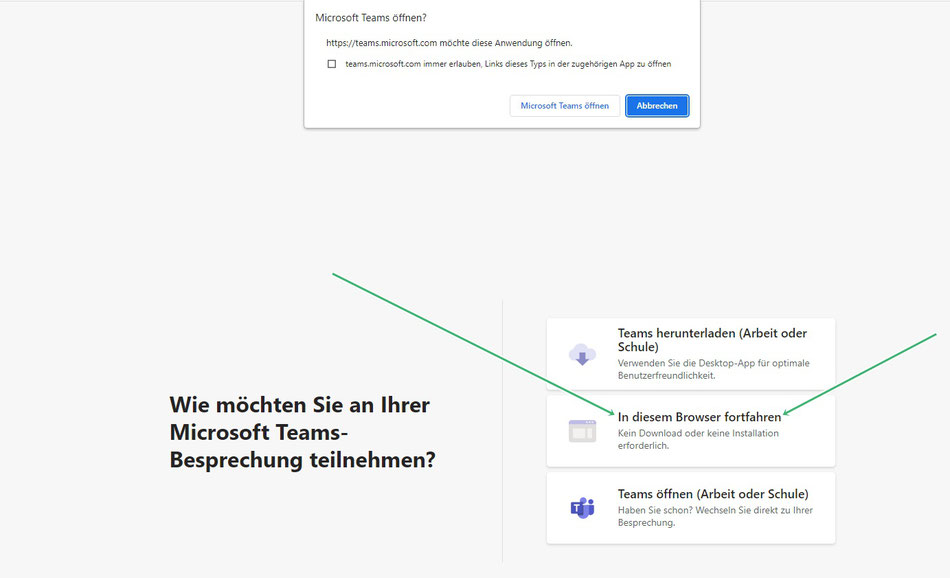Click the 'teams.microsoft.com immer erlauben' label text
950x578 pixels.
coord(508,64)
